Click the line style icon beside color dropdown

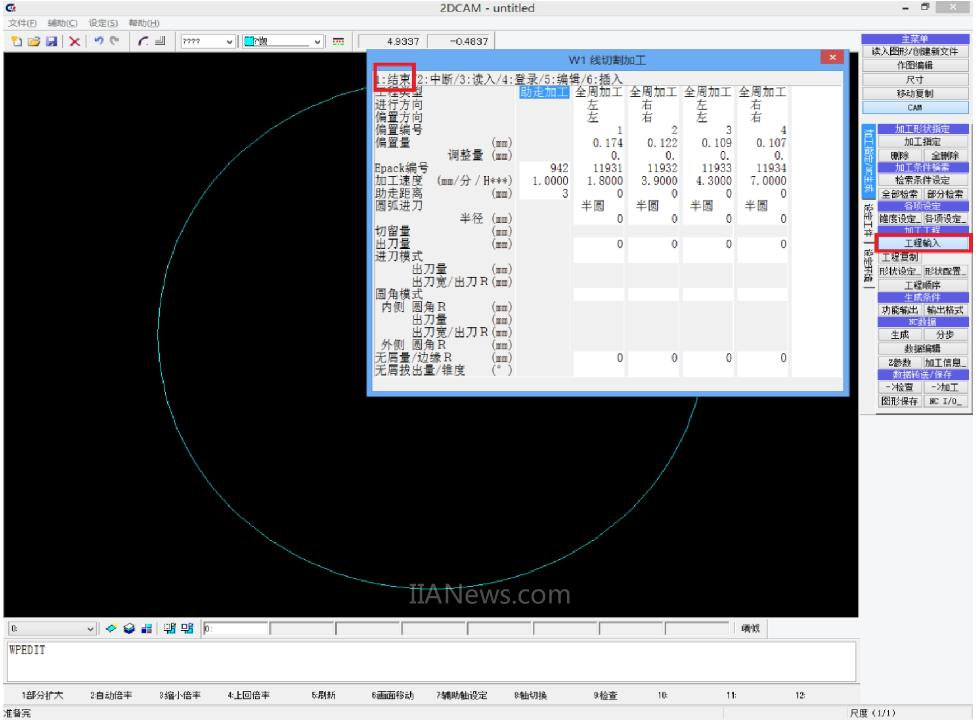[x=338, y=41]
